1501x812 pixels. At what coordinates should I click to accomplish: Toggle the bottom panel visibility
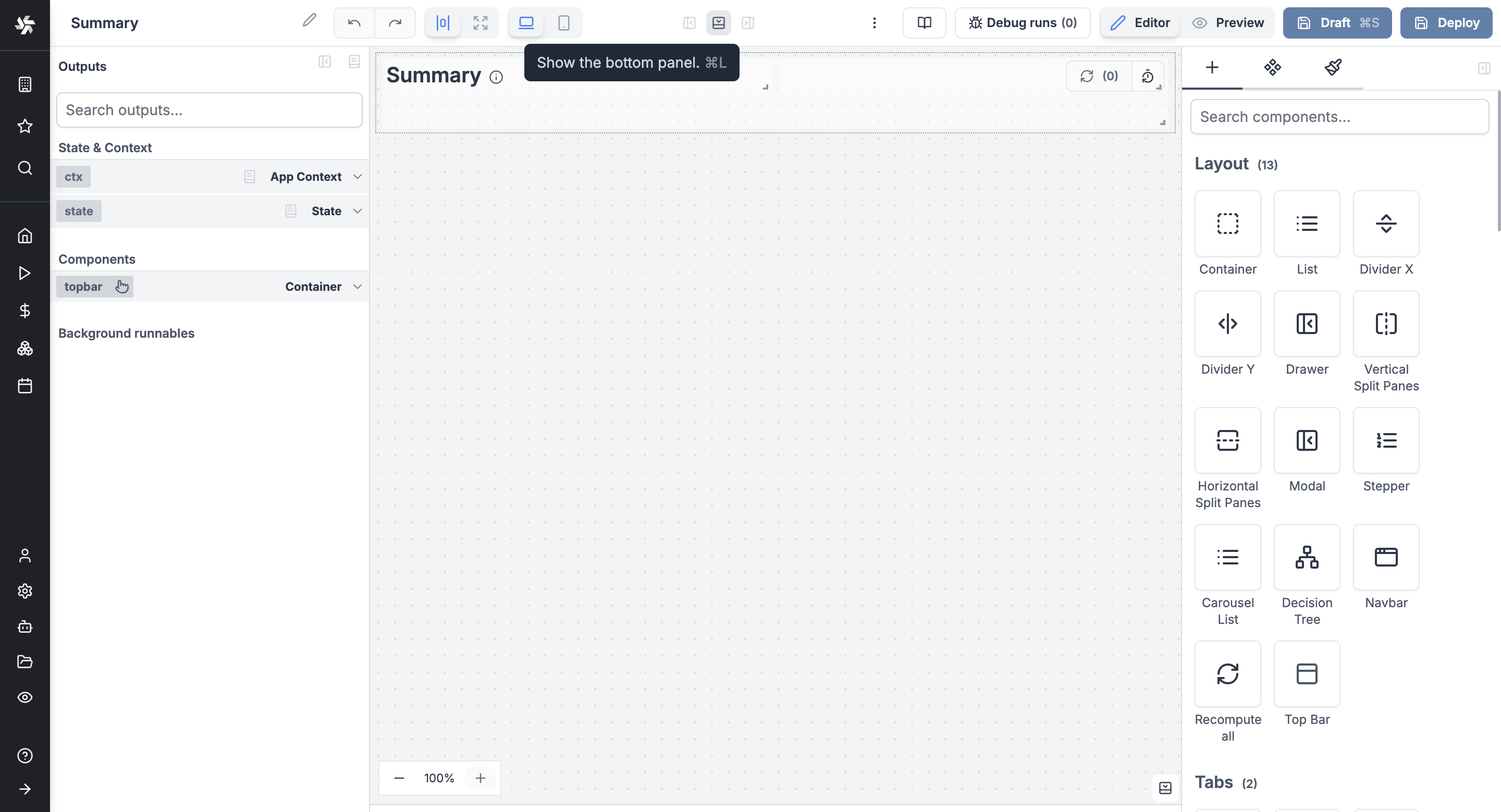pos(719,23)
